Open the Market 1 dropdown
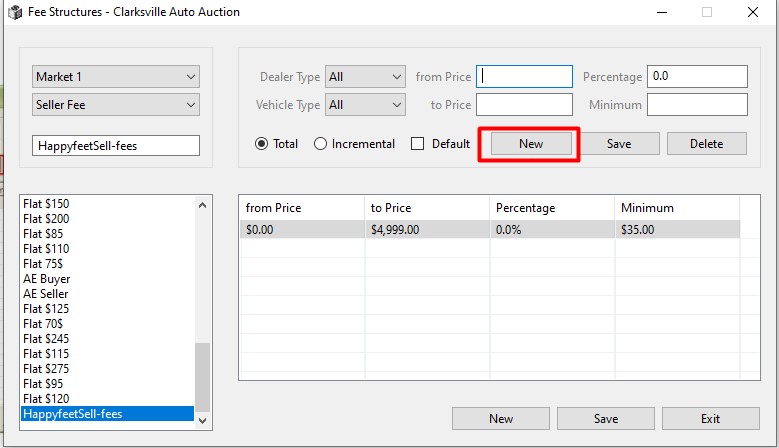This screenshot has width=779, height=448. [116, 77]
